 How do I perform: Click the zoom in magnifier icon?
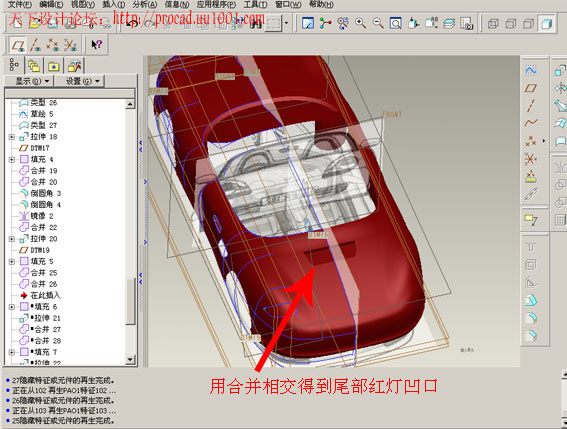pyautogui.click(x=360, y=24)
